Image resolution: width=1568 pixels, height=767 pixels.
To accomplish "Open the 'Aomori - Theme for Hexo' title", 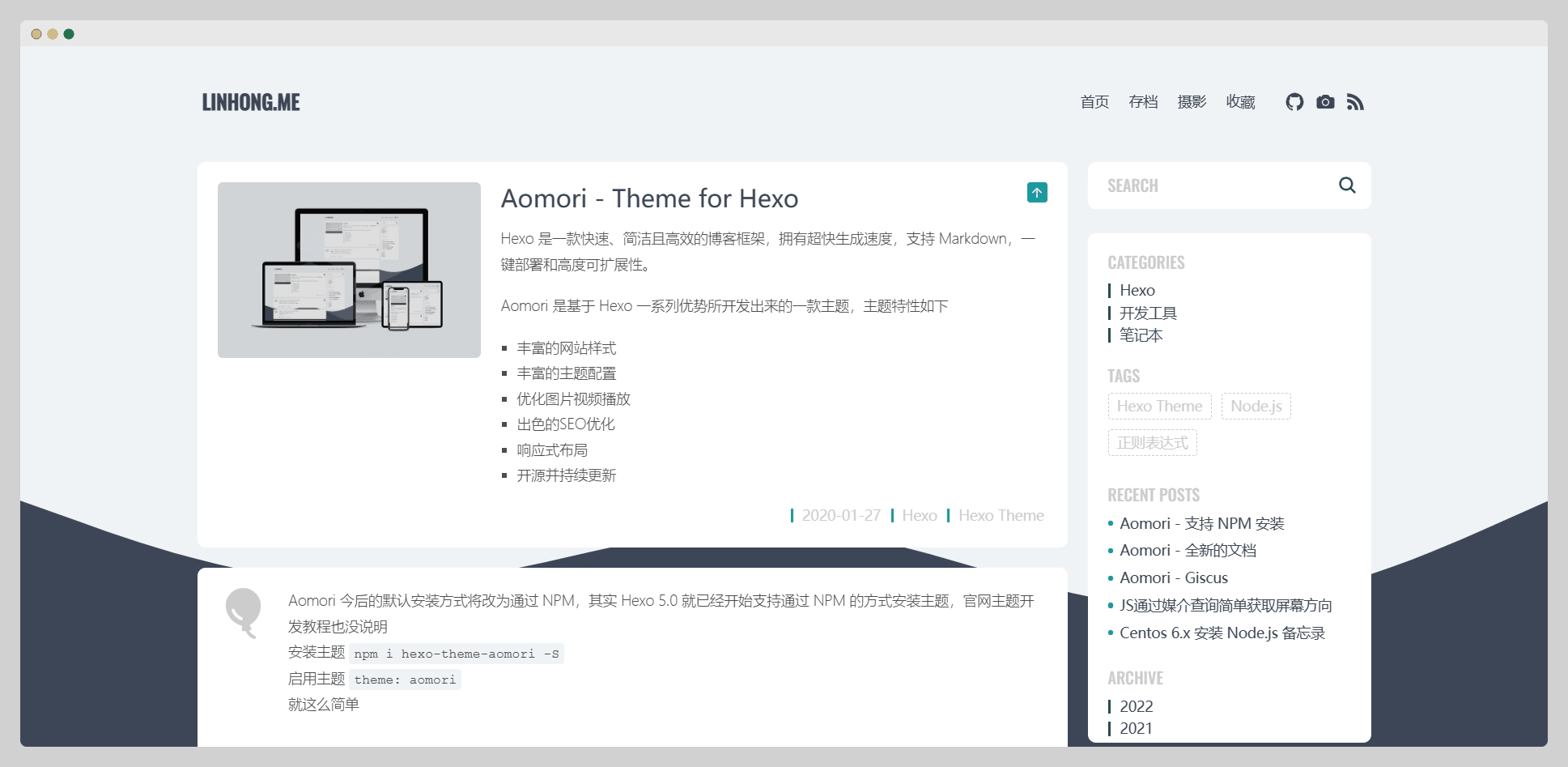I will [x=649, y=198].
